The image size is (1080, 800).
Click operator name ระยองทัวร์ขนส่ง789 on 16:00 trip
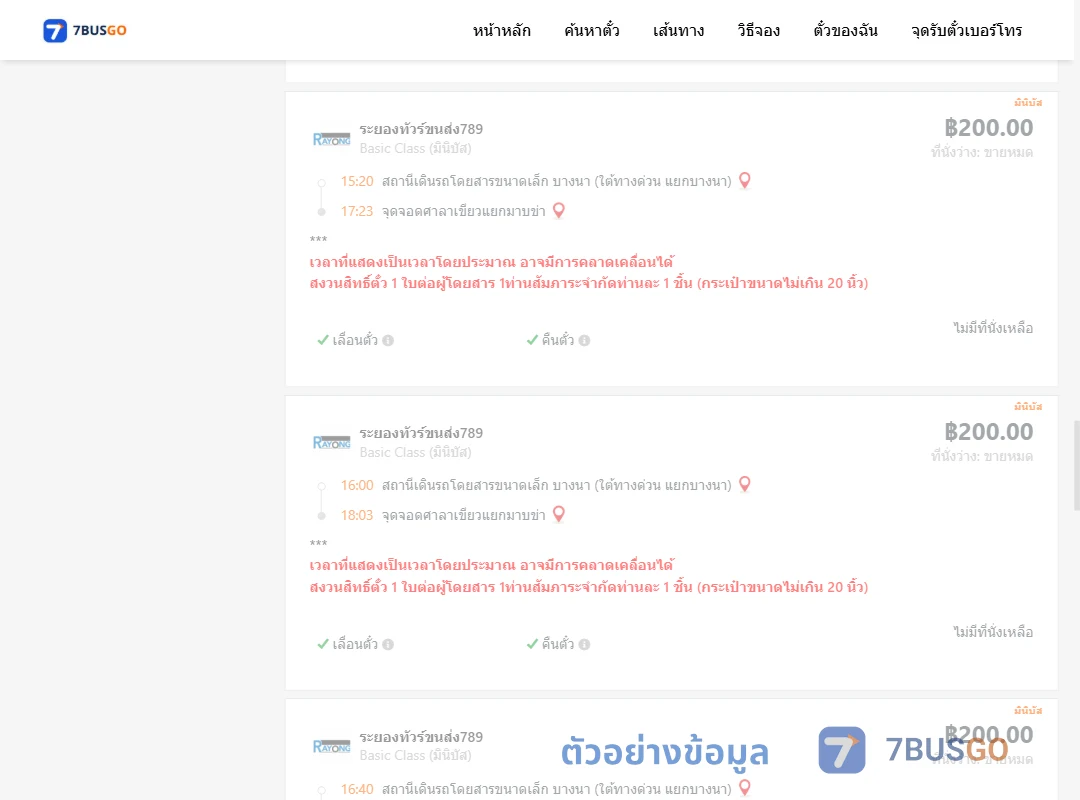click(421, 433)
